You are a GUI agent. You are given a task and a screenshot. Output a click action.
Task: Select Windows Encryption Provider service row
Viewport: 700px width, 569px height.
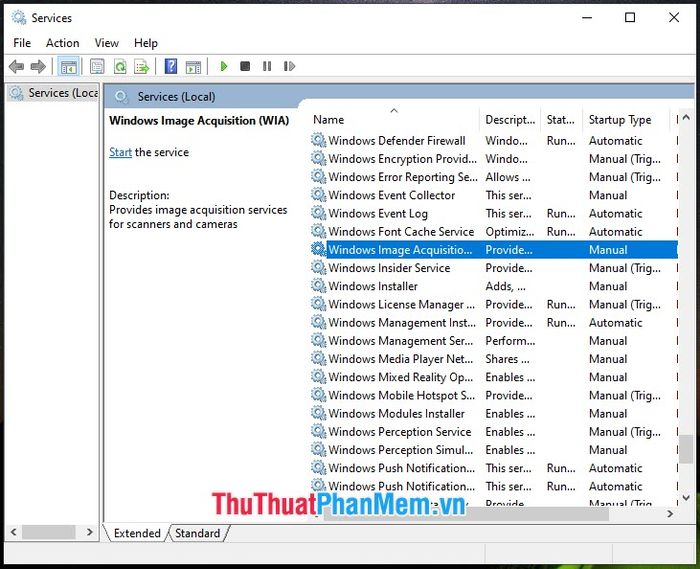pyautogui.click(x=493, y=159)
